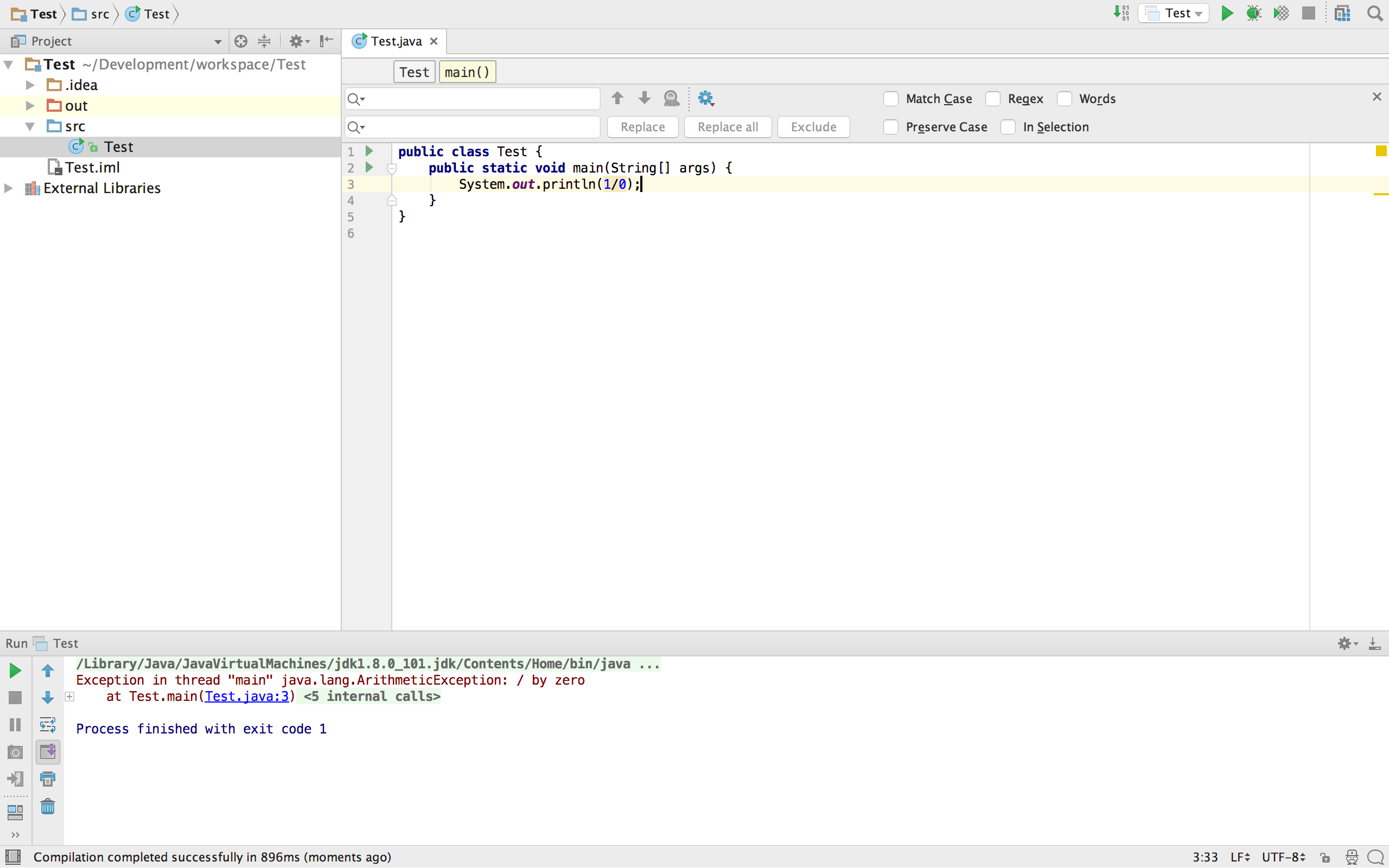
Task: Click the yellow inspection status indicator
Action: click(x=1381, y=151)
